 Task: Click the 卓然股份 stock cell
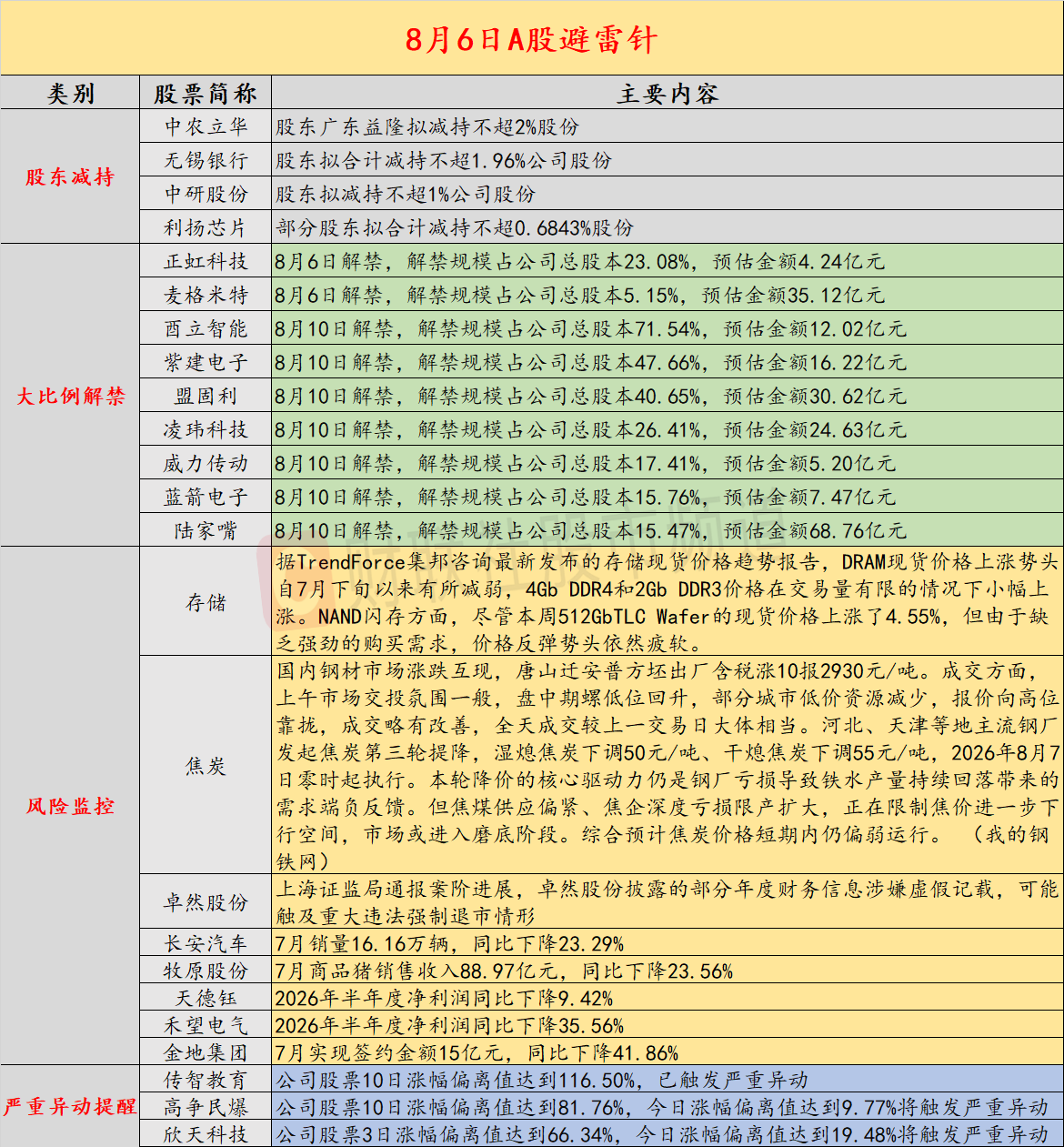coord(206,902)
